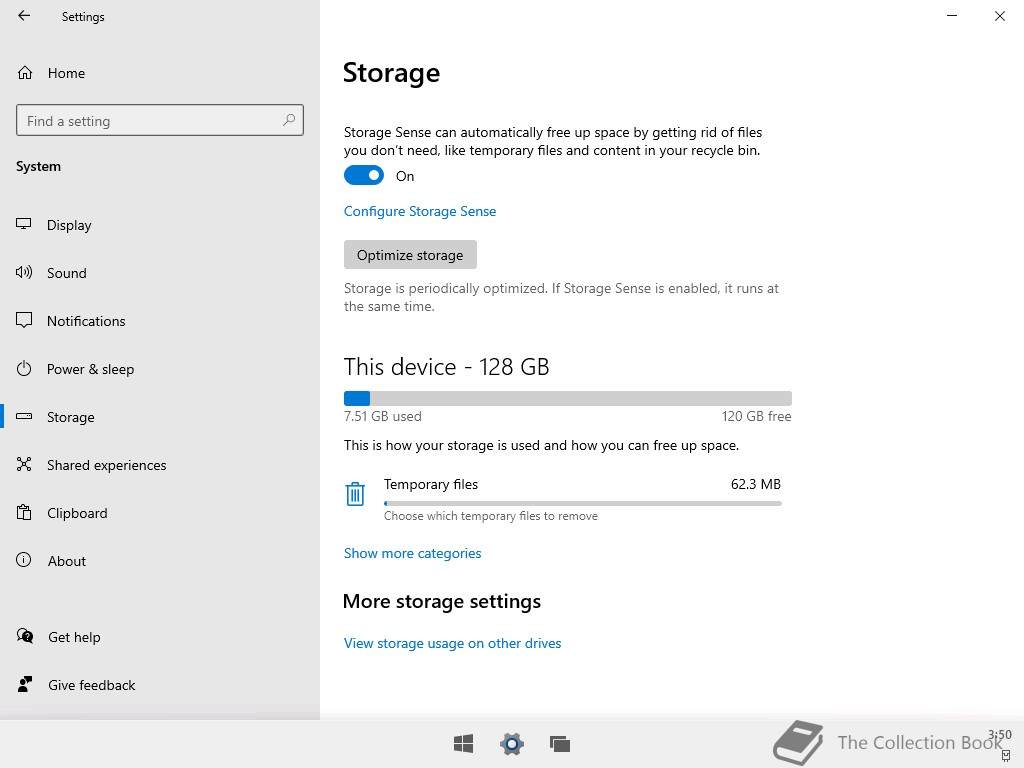Show more categories of storage usage
Image resolution: width=1024 pixels, height=768 pixels.
click(x=412, y=553)
